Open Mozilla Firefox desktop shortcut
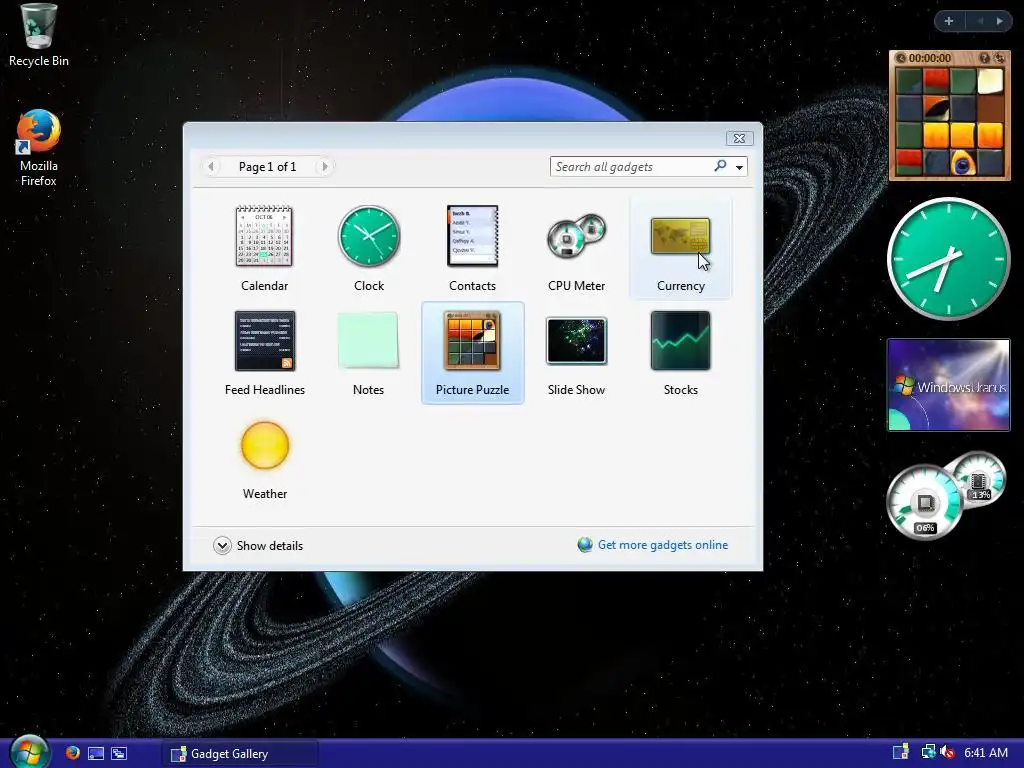The height and width of the screenshot is (768, 1024). pyautogui.click(x=39, y=148)
